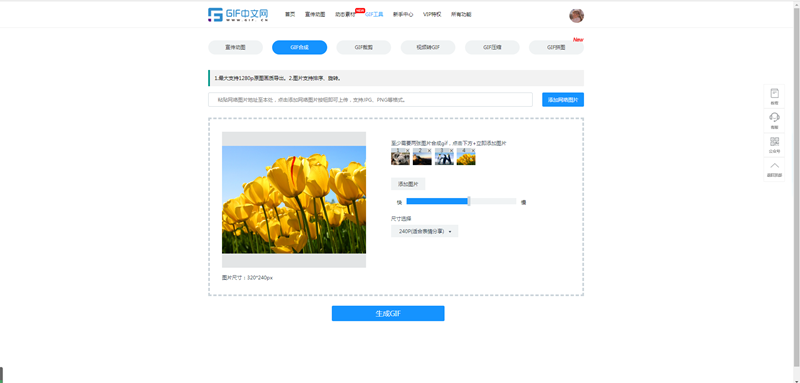Click the 慢 label beside slider
Screen dimensions: 800x383
coord(523,202)
